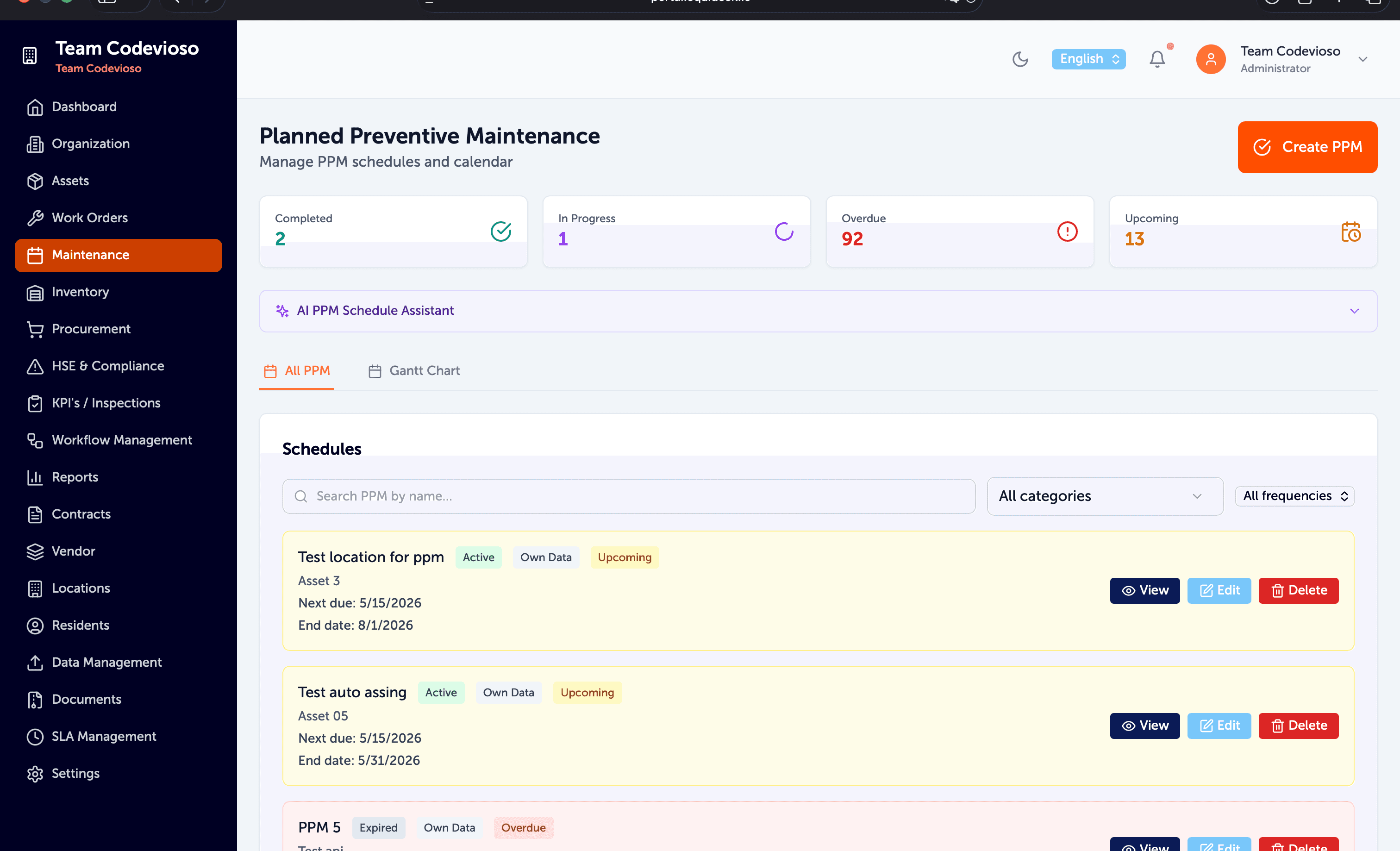Delete Test location for ppm schedule
1400x851 pixels.
(x=1298, y=591)
